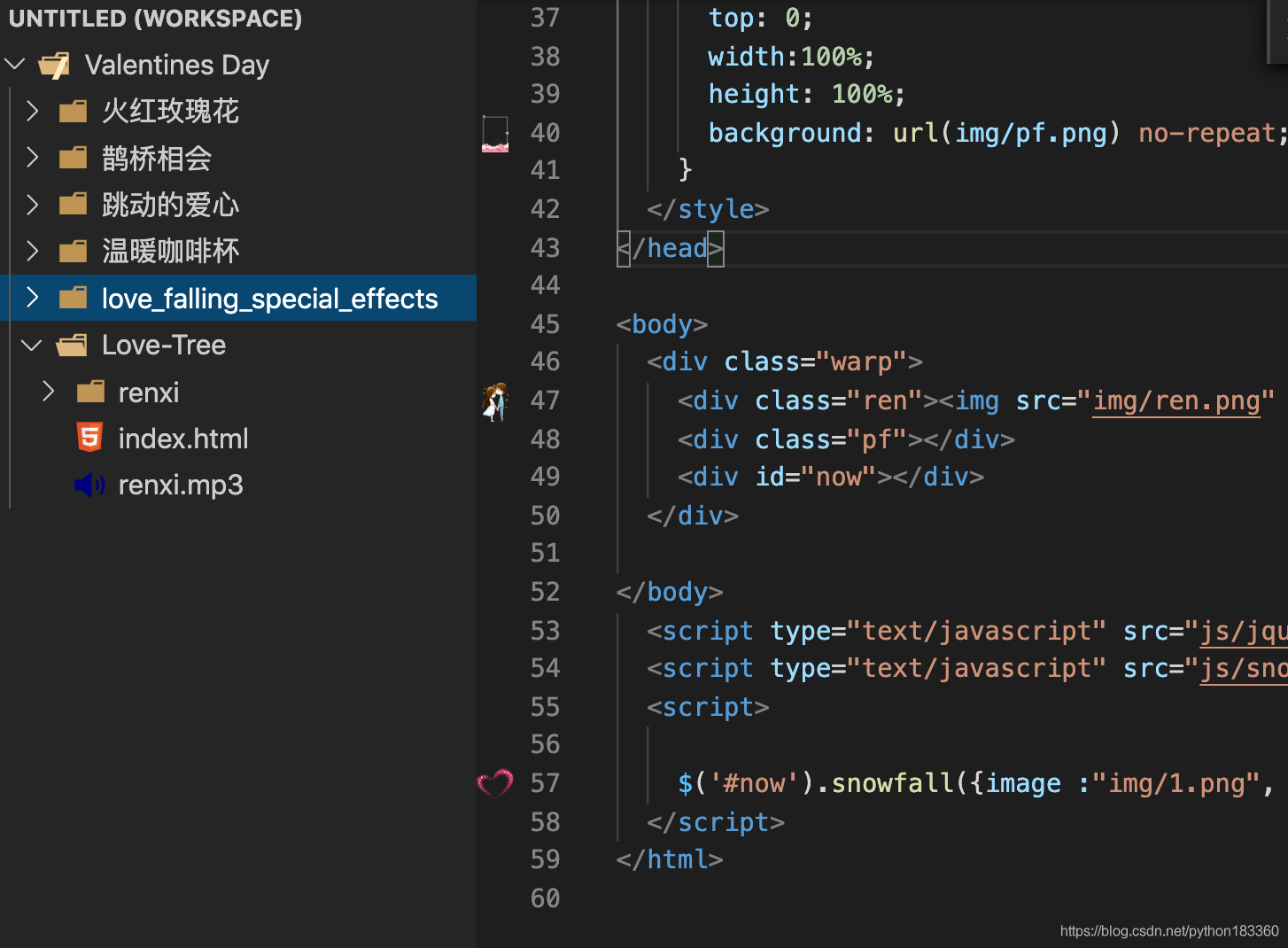Click the heart image preview on line 57
The height and width of the screenshot is (948, 1288).
point(495,783)
